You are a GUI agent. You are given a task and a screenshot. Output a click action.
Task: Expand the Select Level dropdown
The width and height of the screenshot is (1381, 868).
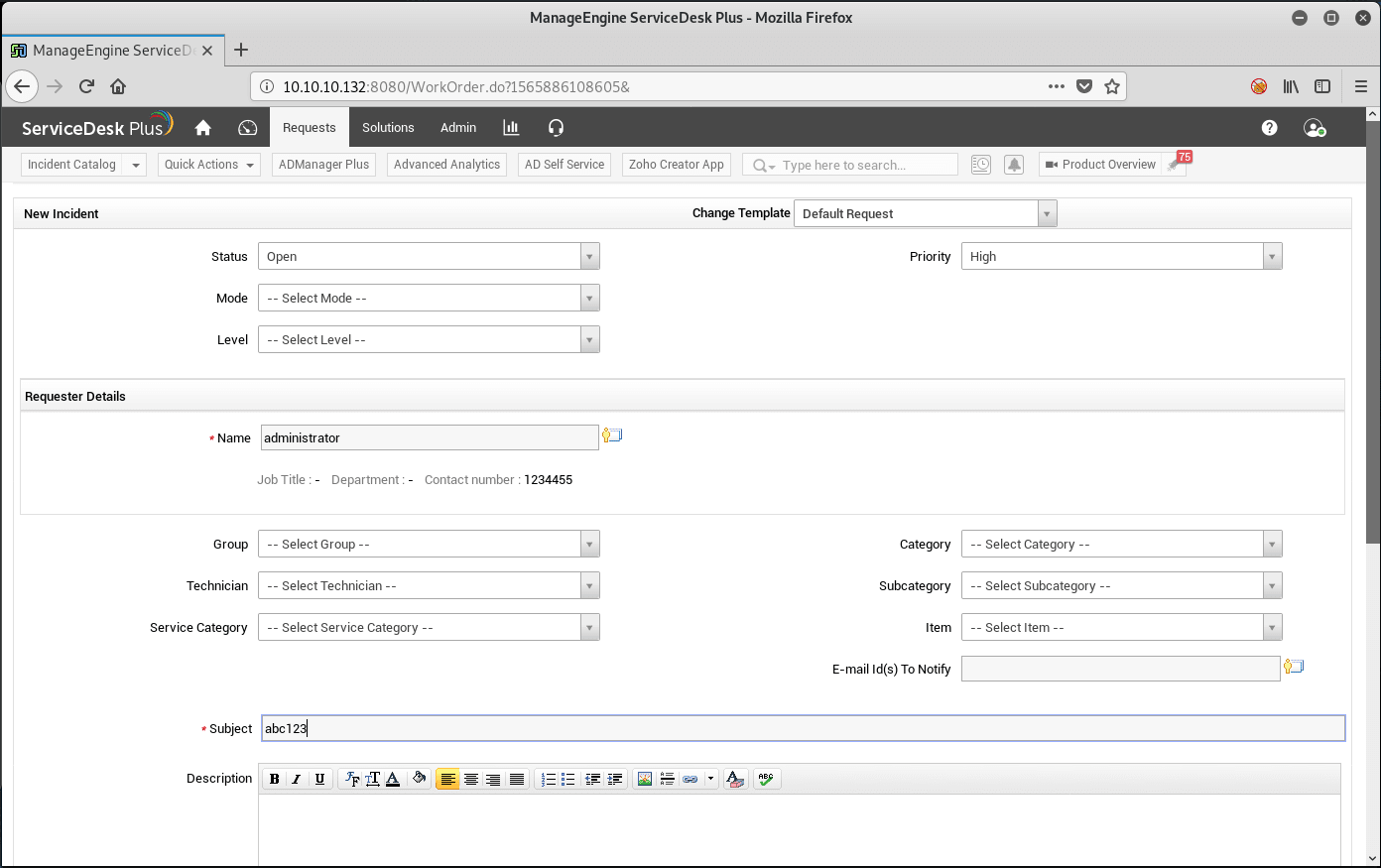tap(429, 339)
